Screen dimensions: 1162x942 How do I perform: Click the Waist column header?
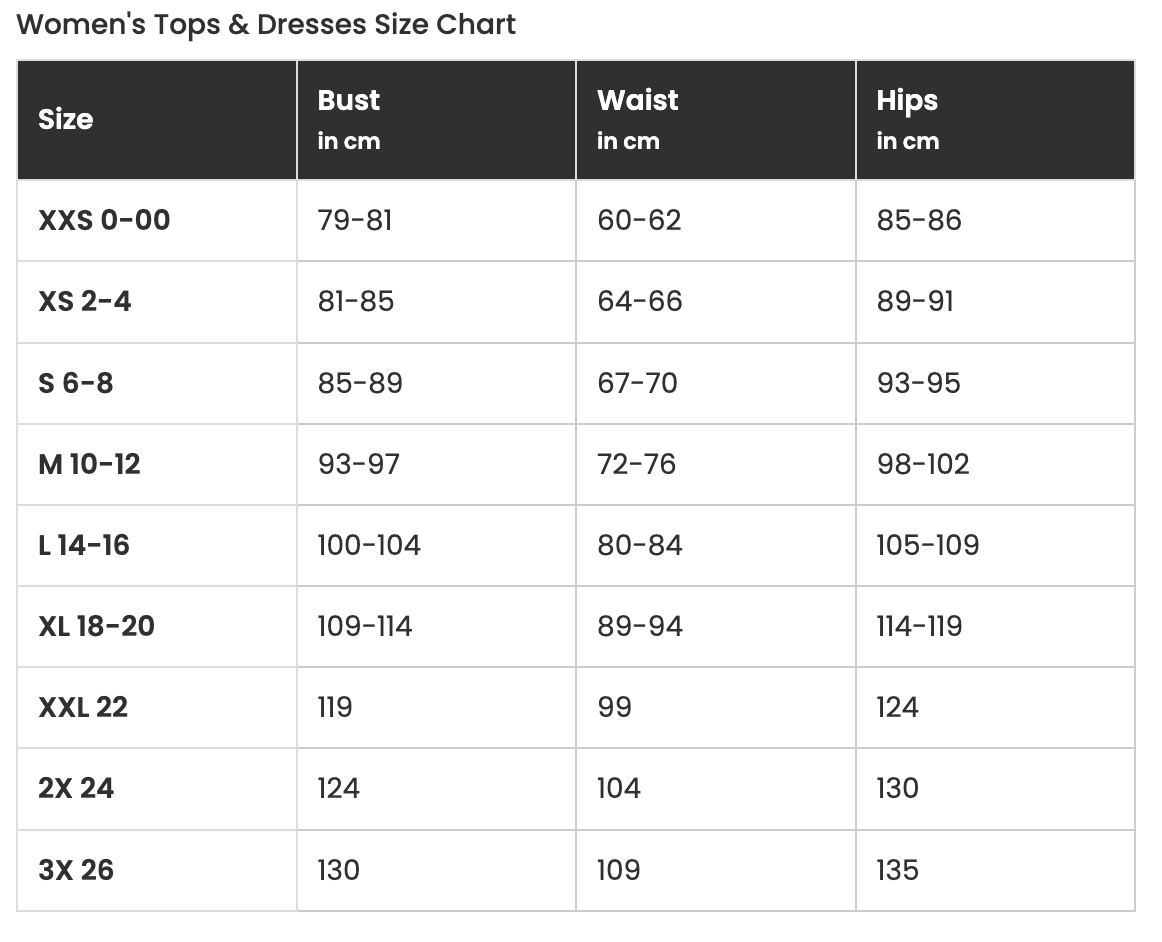click(637, 101)
